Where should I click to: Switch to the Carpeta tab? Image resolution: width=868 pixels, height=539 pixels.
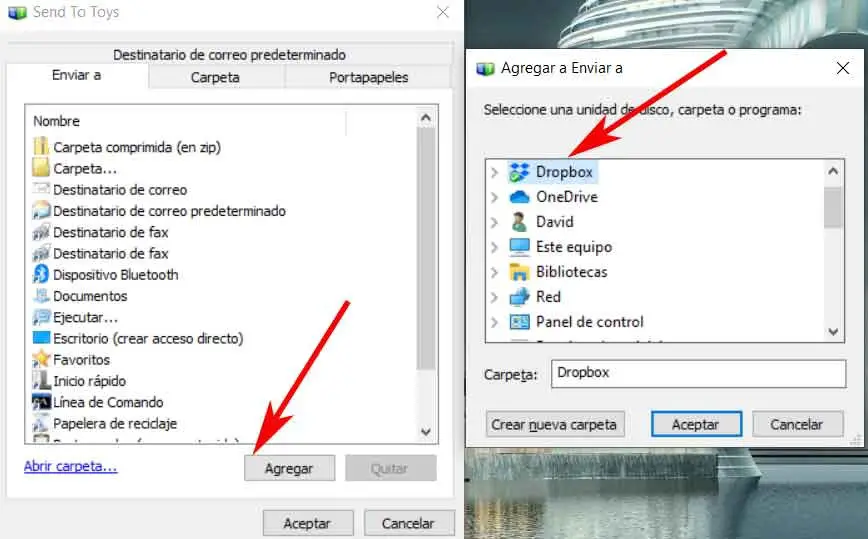pyautogui.click(x=216, y=77)
